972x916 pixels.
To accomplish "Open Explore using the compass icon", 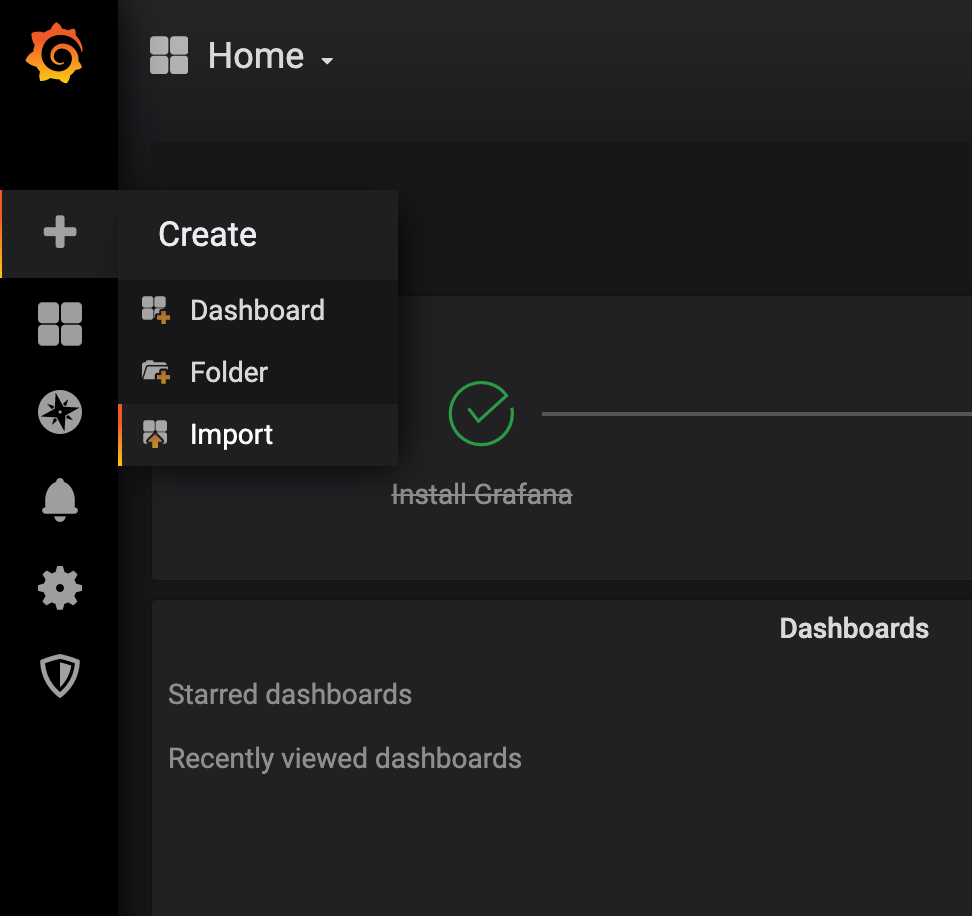I will (x=59, y=412).
